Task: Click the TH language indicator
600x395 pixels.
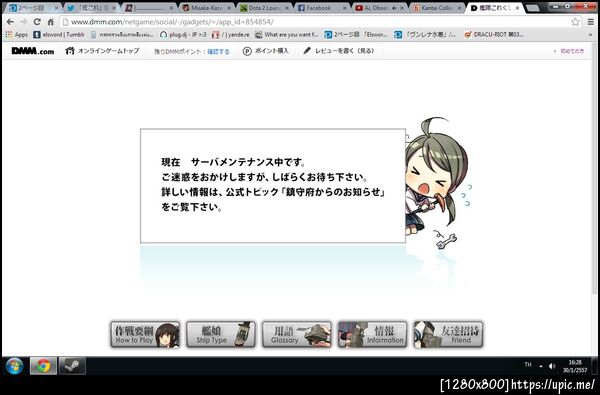Action: (528, 364)
